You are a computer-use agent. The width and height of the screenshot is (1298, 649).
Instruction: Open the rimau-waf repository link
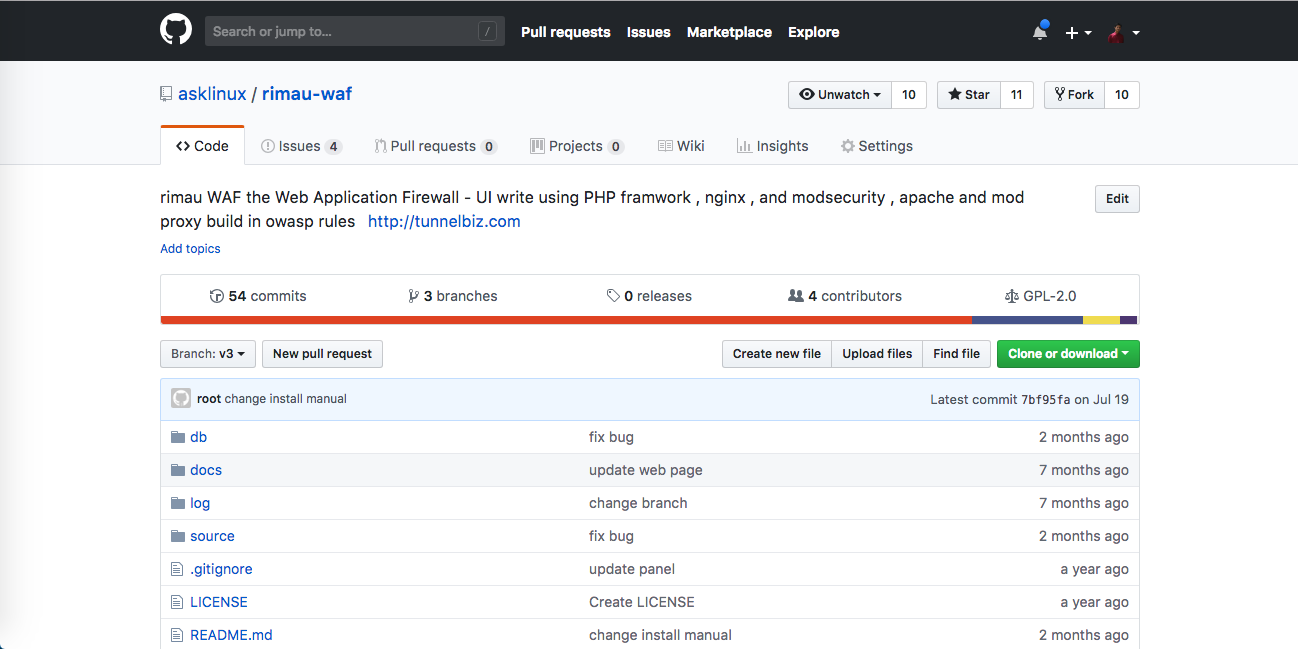[x=307, y=94]
